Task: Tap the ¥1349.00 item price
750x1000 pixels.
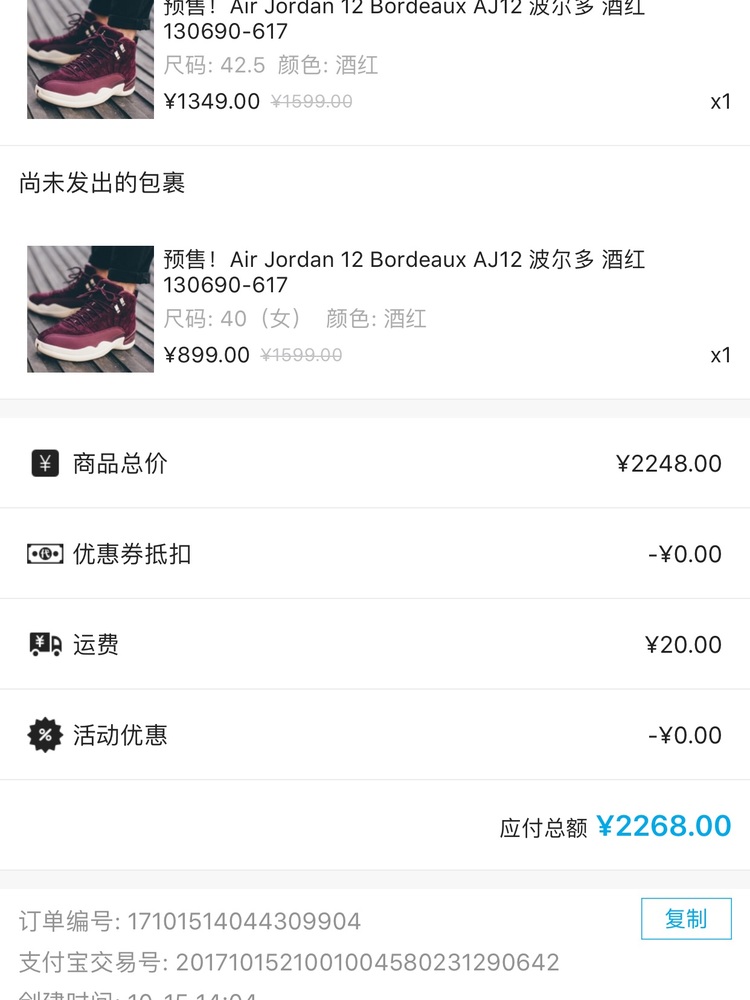Action: click(212, 101)
